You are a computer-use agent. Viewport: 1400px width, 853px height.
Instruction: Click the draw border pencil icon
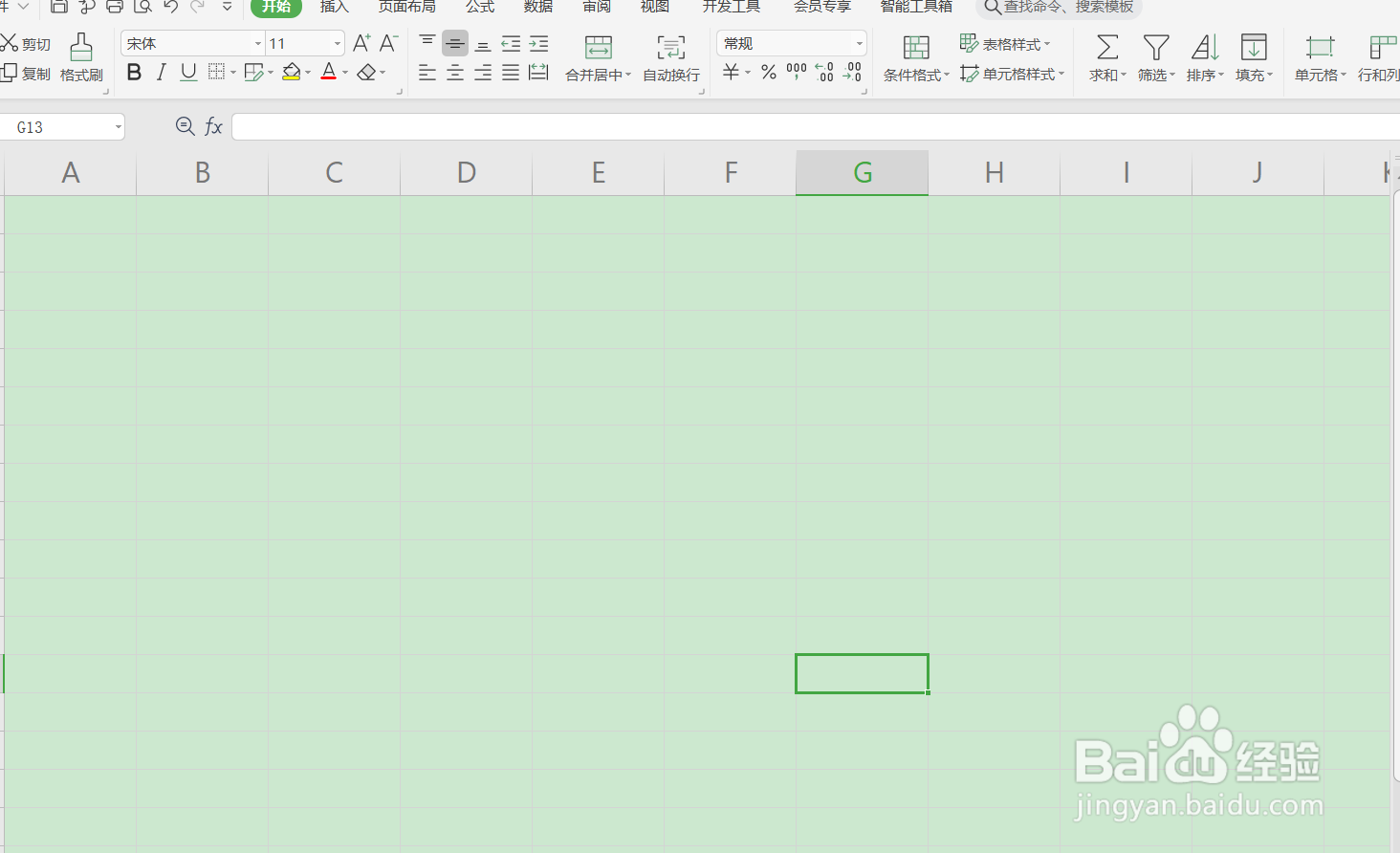(x=253, y=73)
